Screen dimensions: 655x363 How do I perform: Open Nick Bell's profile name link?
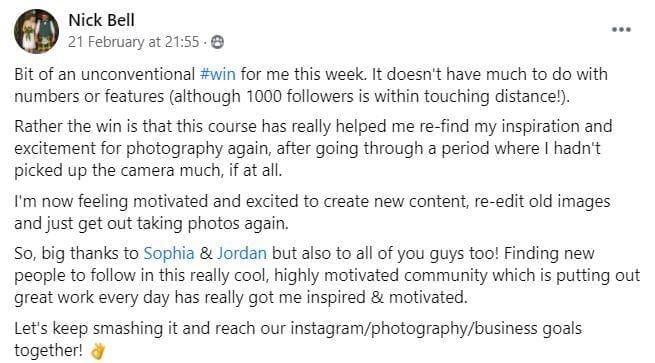point(101,20)
